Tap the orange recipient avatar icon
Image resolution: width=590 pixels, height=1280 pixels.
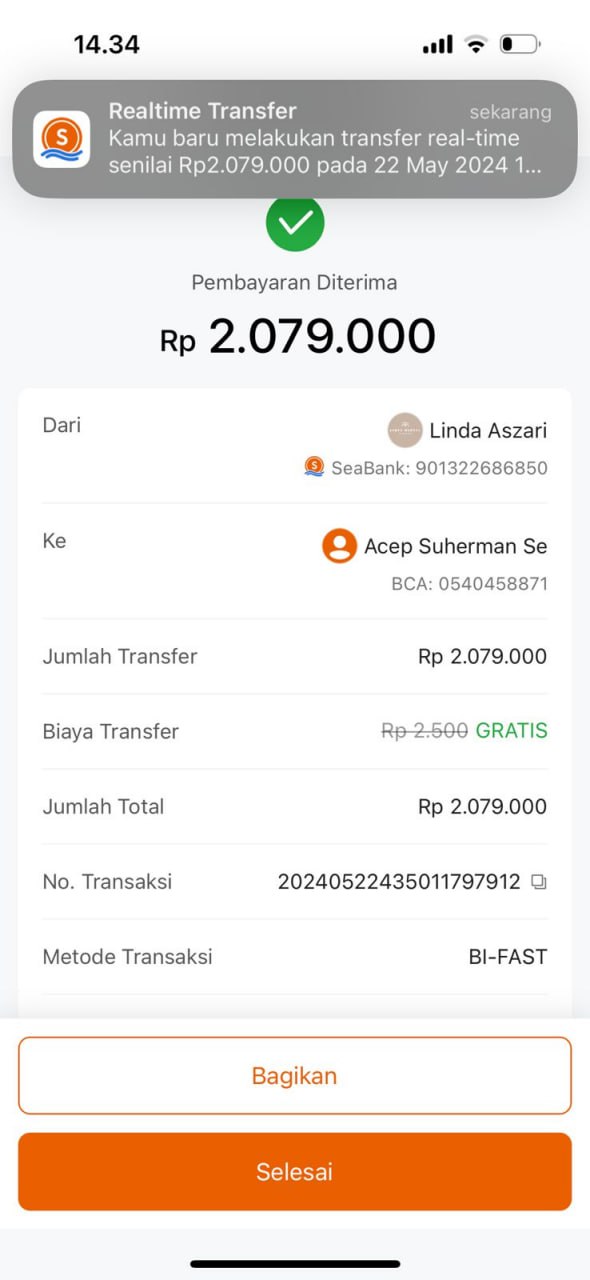pos(340,546)
